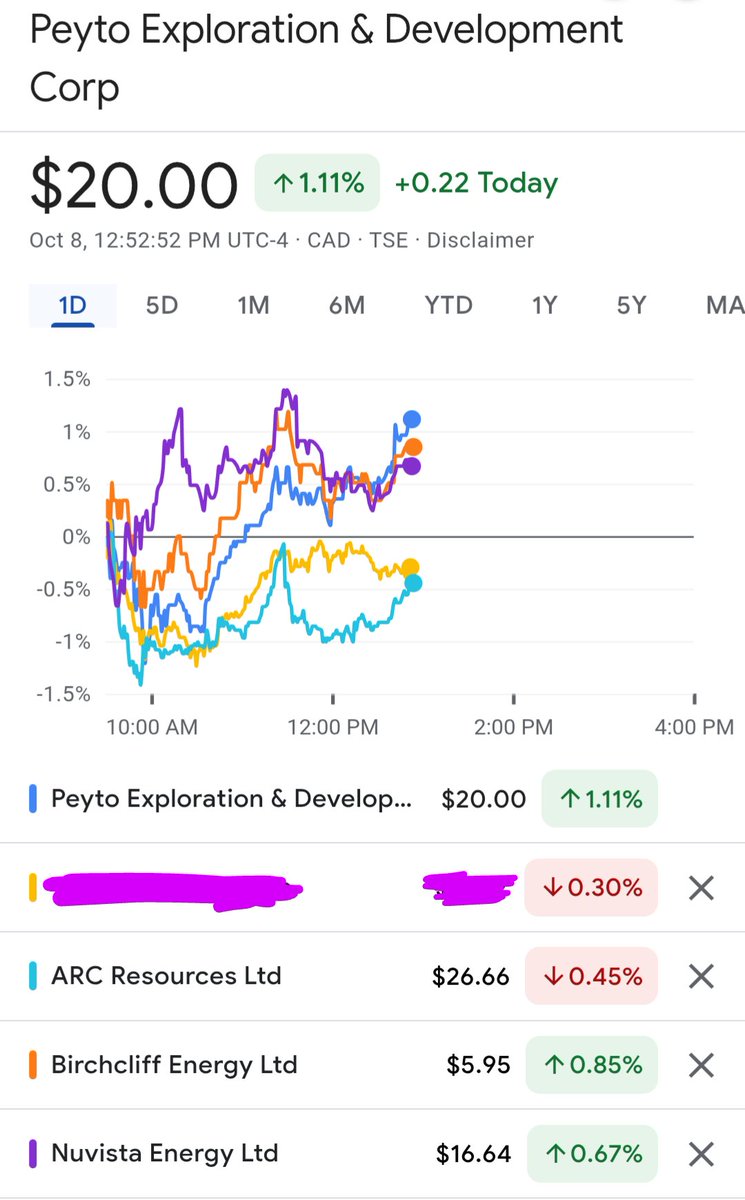Click the purple Nuvista color marker
Screen dimensions: 745x1200
[x=34, y=1155]
